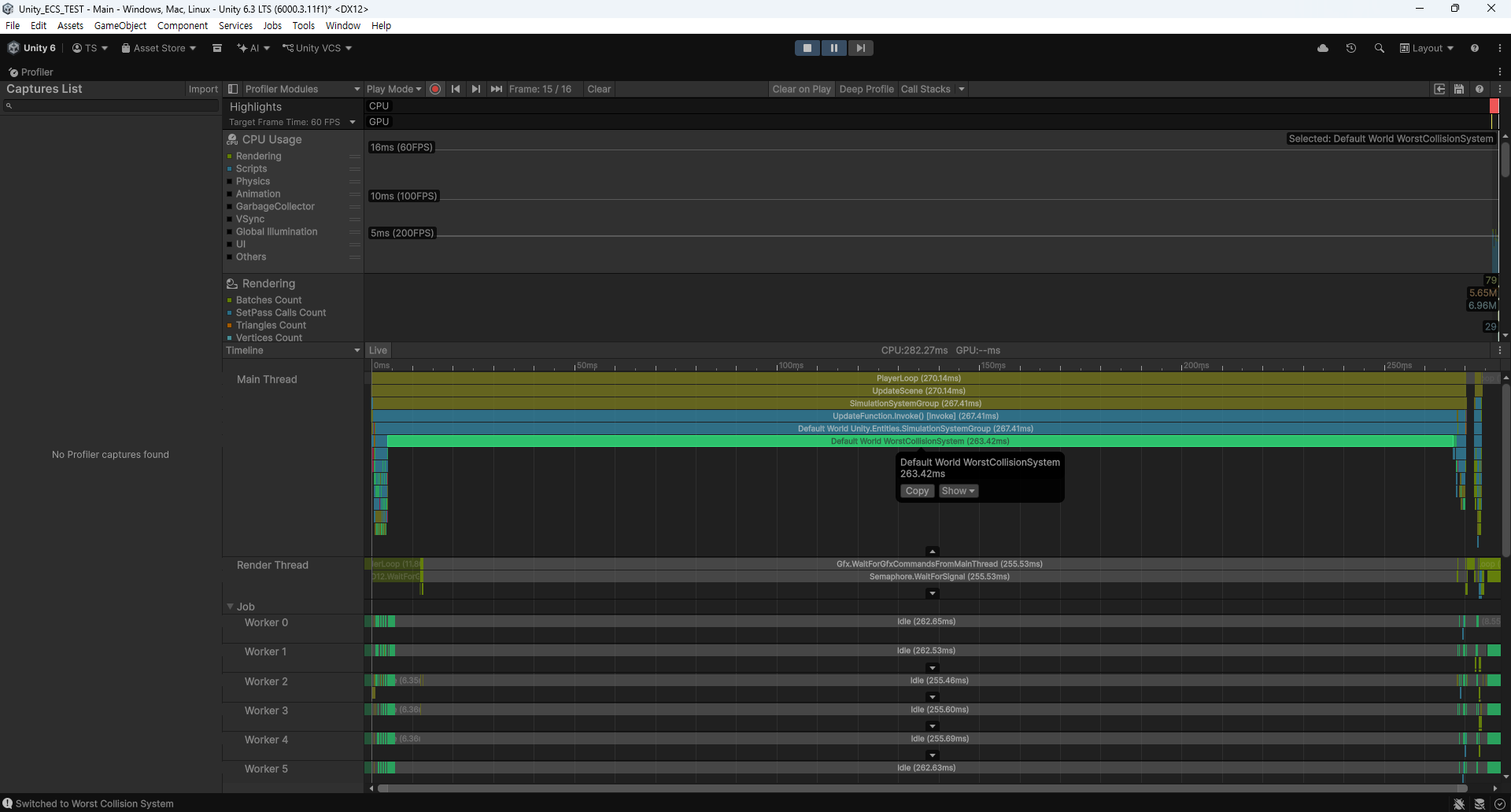Image resolution: width=1511 pixels, height=812 pixels.
Task: Click save profiler data icon
Action: pos(1459,89)
